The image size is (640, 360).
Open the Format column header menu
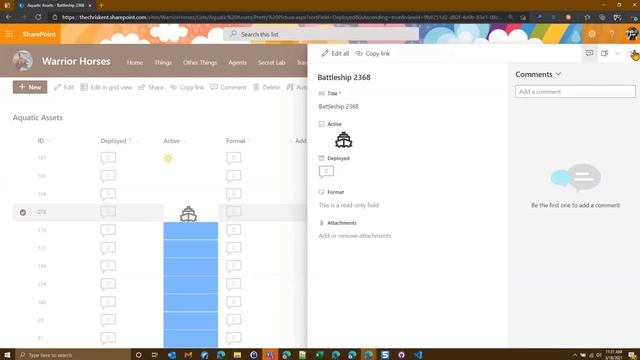pos(238,141)
